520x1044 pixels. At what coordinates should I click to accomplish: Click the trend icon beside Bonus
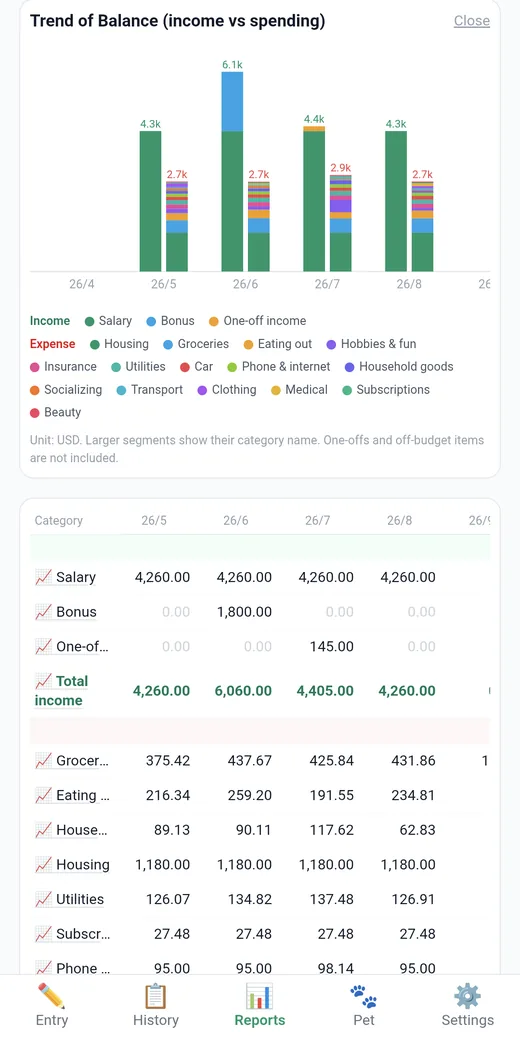click(43, 612)
